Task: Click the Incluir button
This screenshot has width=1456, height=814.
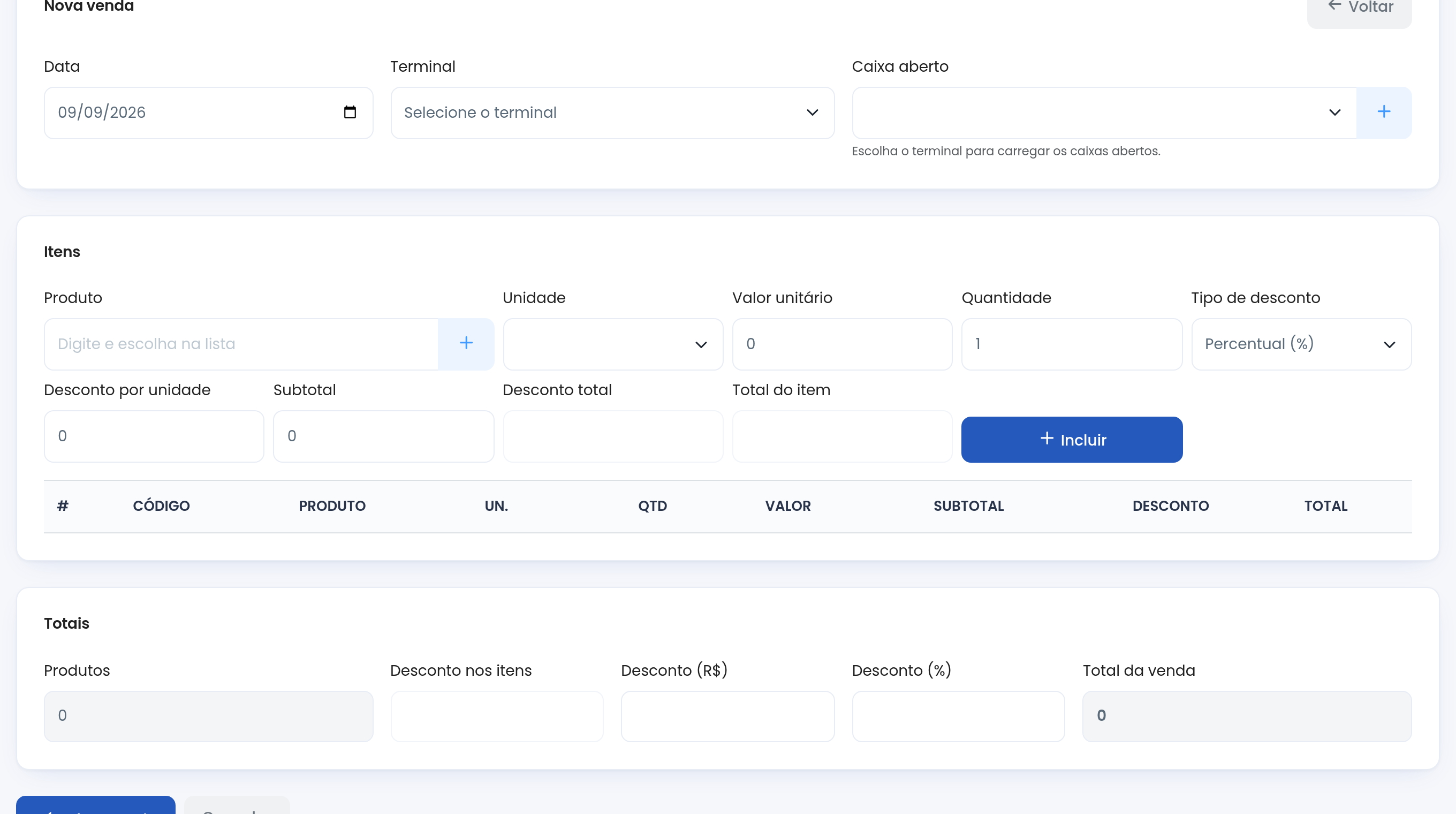Action: click(1072, 439)
